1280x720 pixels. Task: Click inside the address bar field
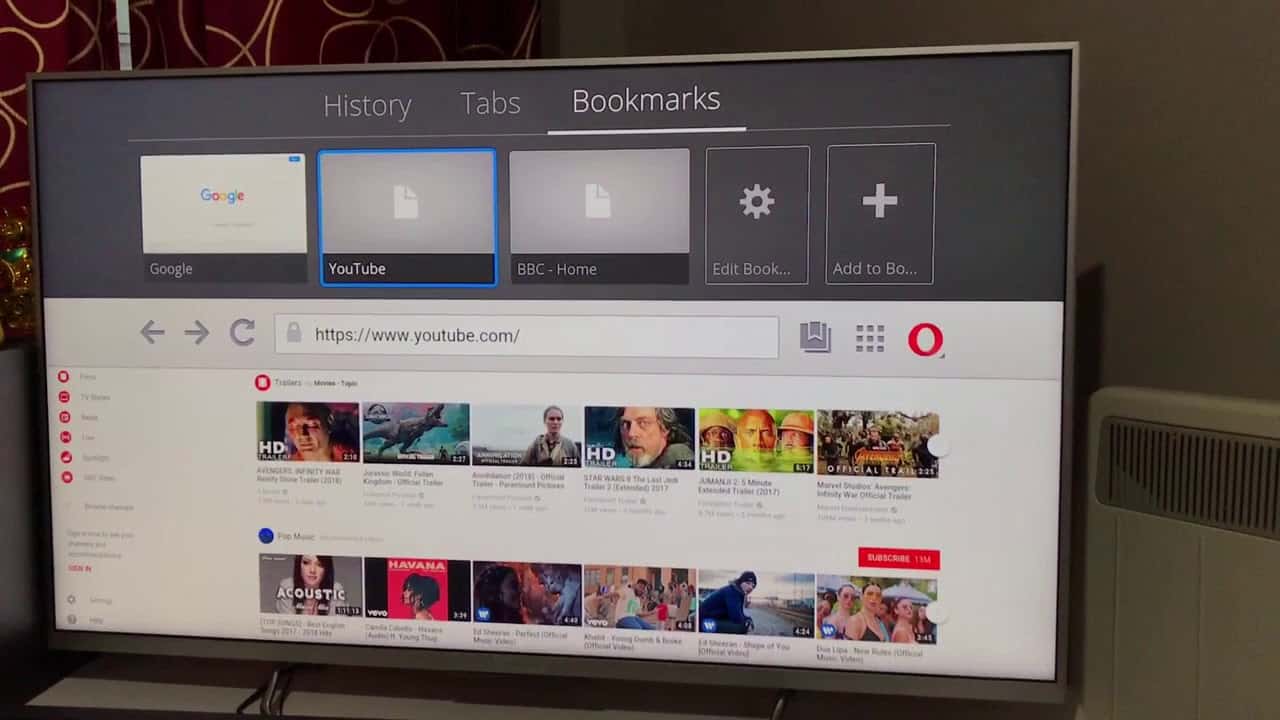pyautogui.click(x=527, y=335)
